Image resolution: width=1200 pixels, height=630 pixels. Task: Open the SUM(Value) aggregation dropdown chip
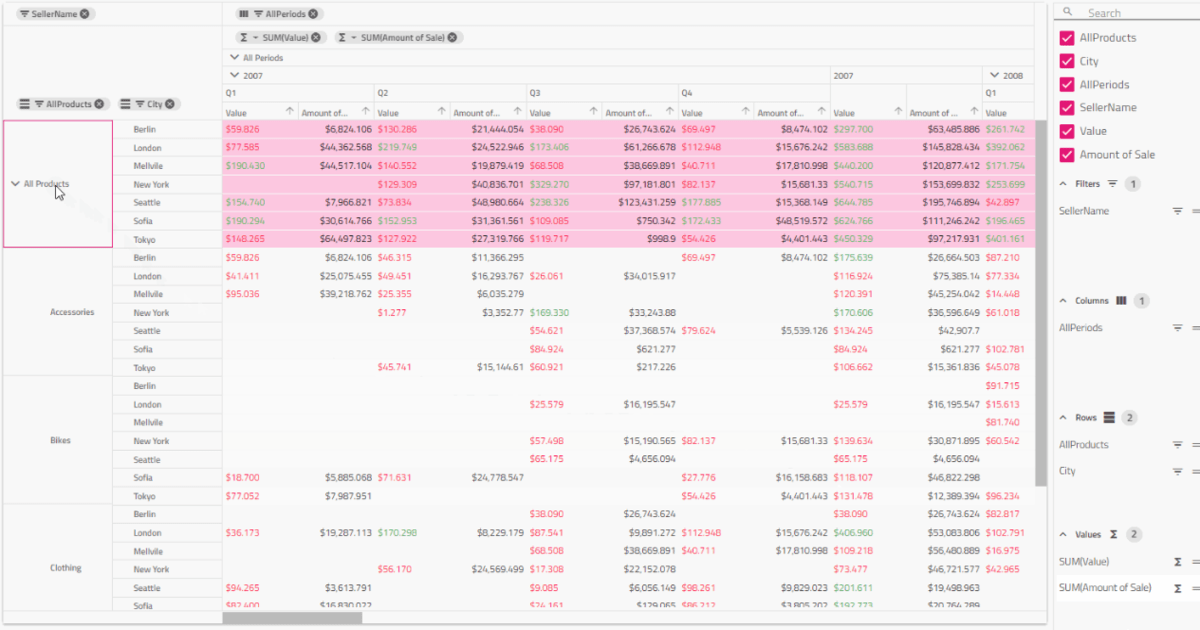[x=255, y=37]
